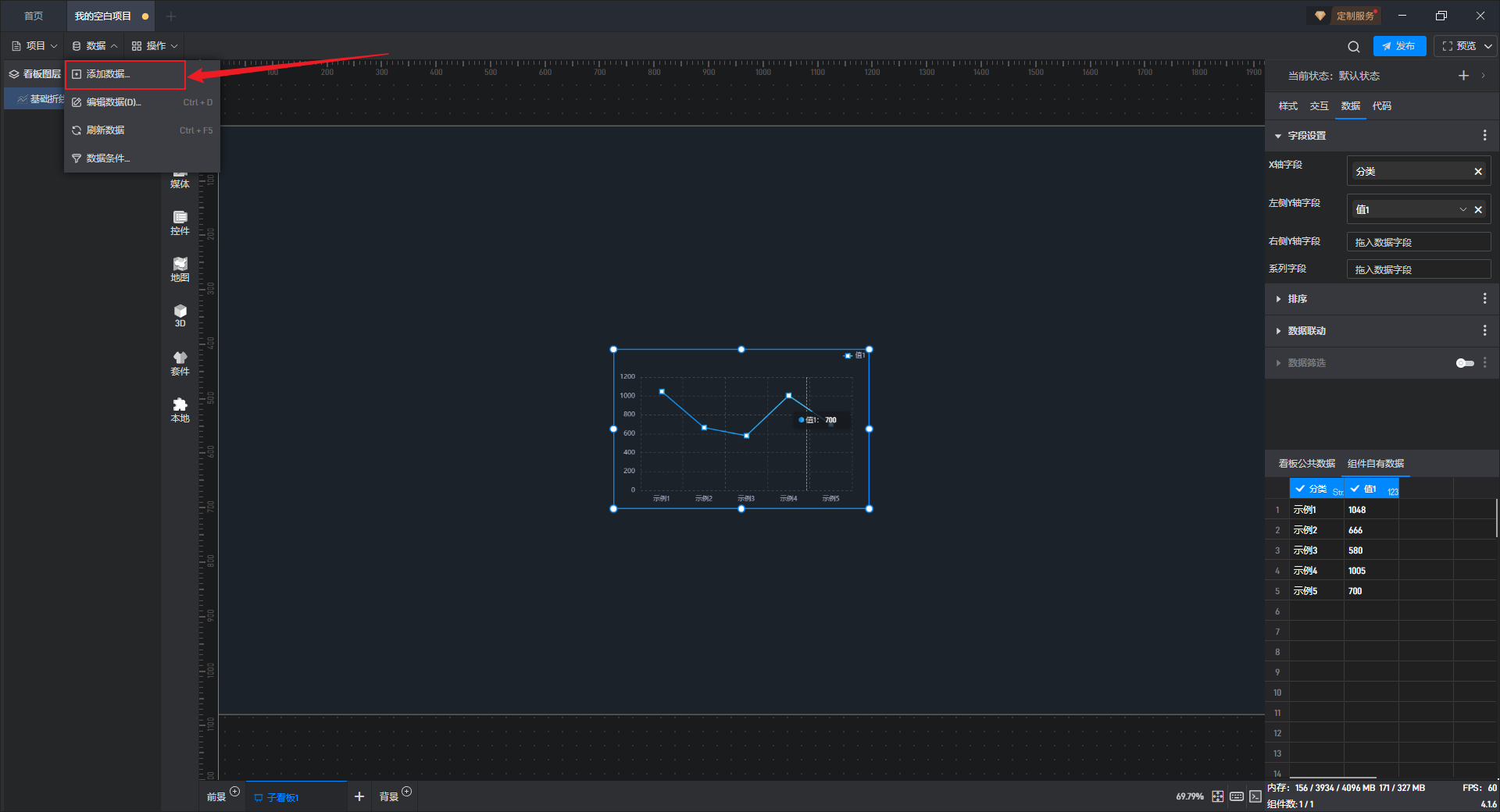
Task: Click the fit-to-screen icon in status bar
Action: click(x=1218, y=796)
